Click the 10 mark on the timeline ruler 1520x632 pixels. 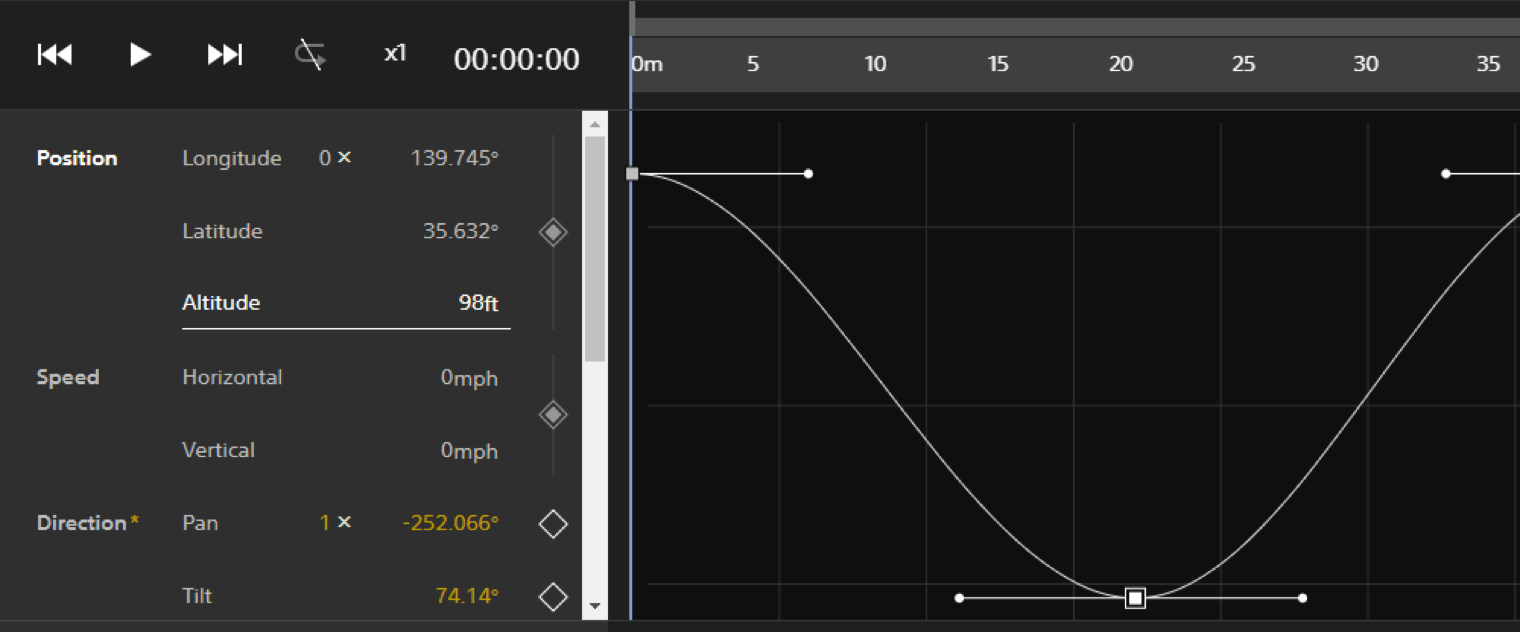pyautogui.click(x=875, y=64)
